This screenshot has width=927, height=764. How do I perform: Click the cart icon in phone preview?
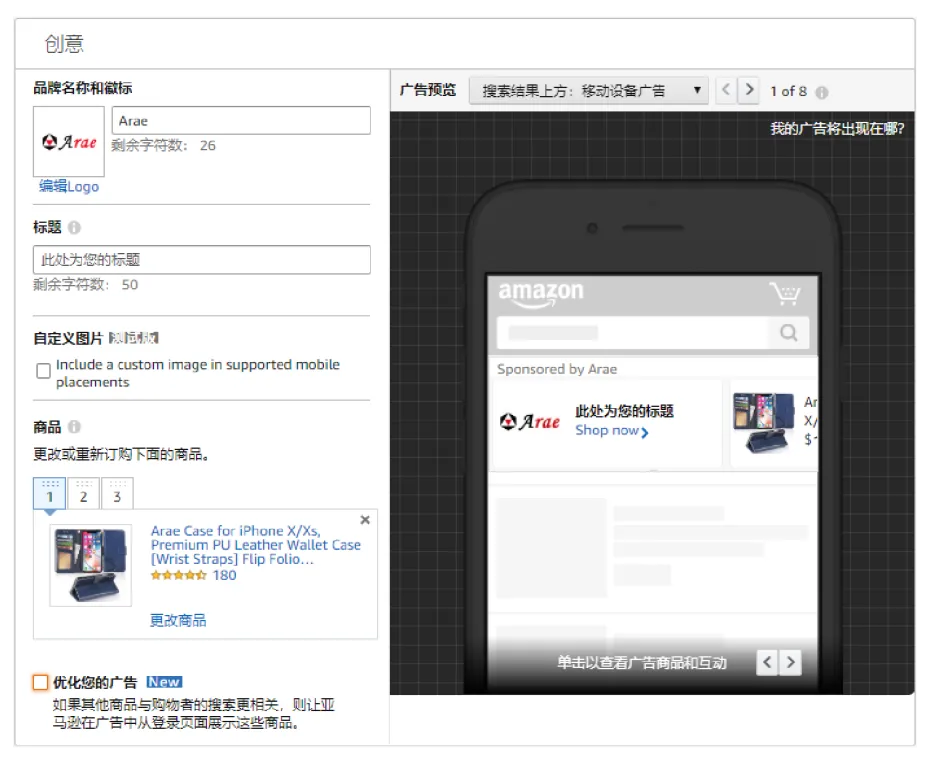coord(785,293)
